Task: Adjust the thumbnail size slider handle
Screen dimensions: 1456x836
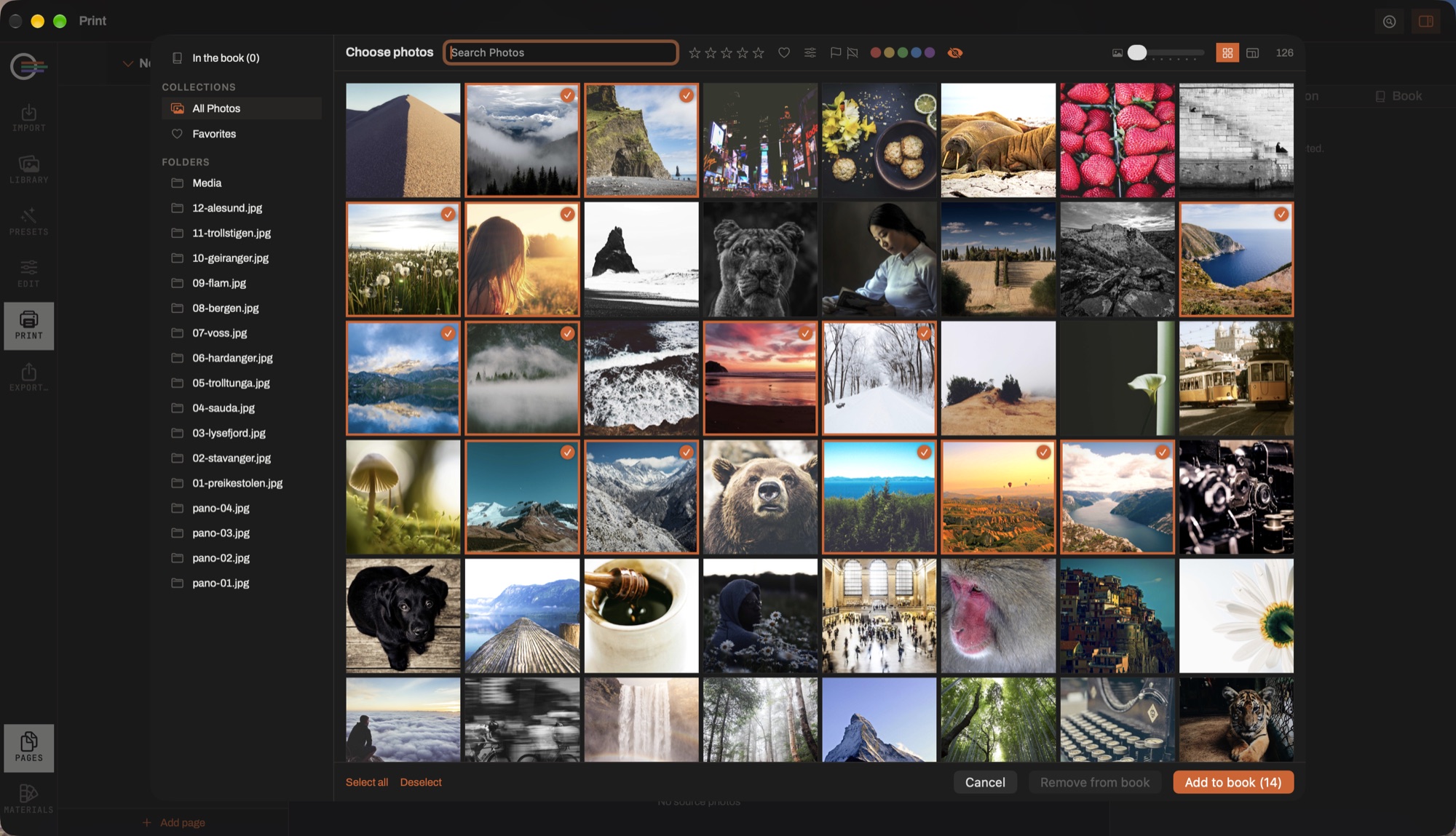Action: click(x=1137, y=52)
